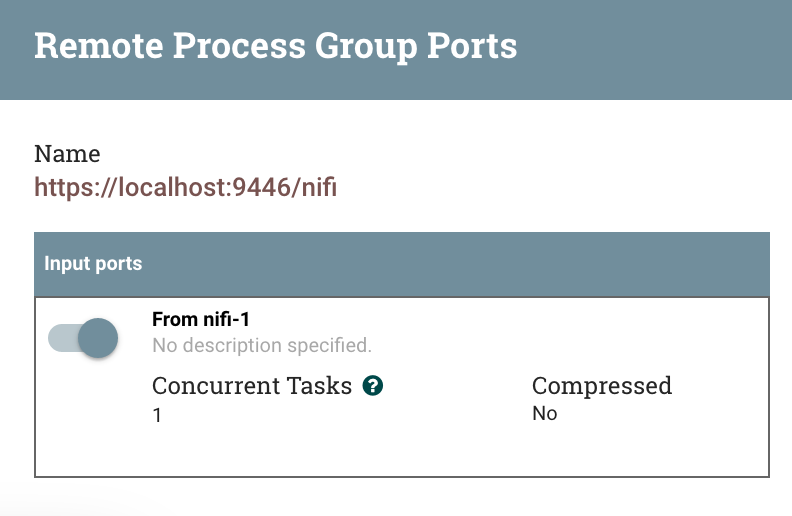Click the round knob of the transmission switch
Viewport: 792px width, 516px height.
98,338
